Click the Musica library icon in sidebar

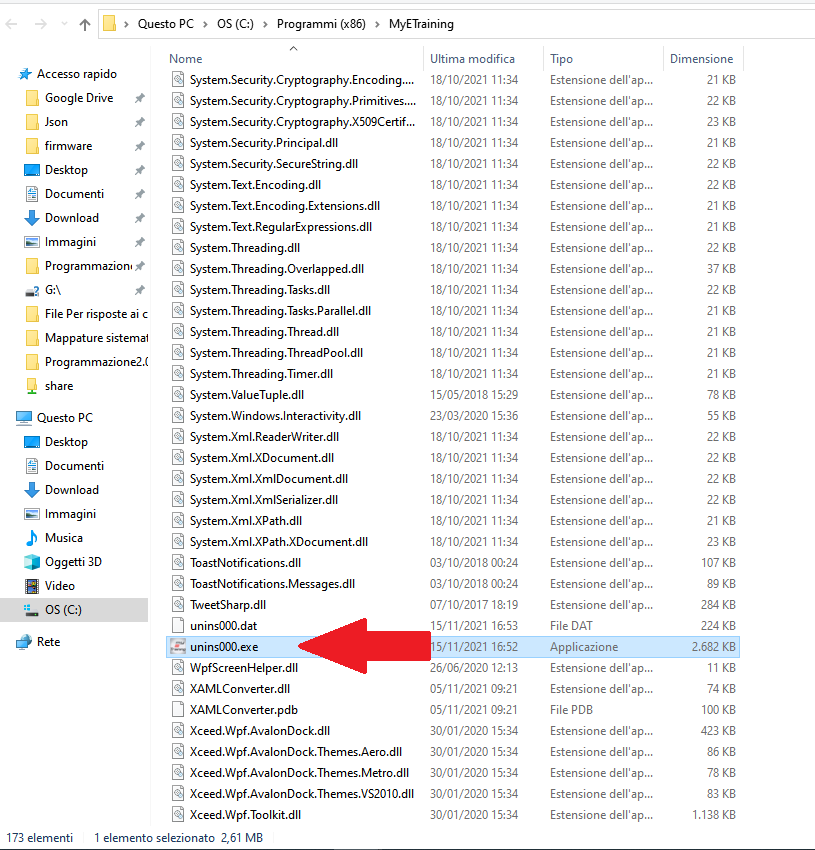(32, 538)
